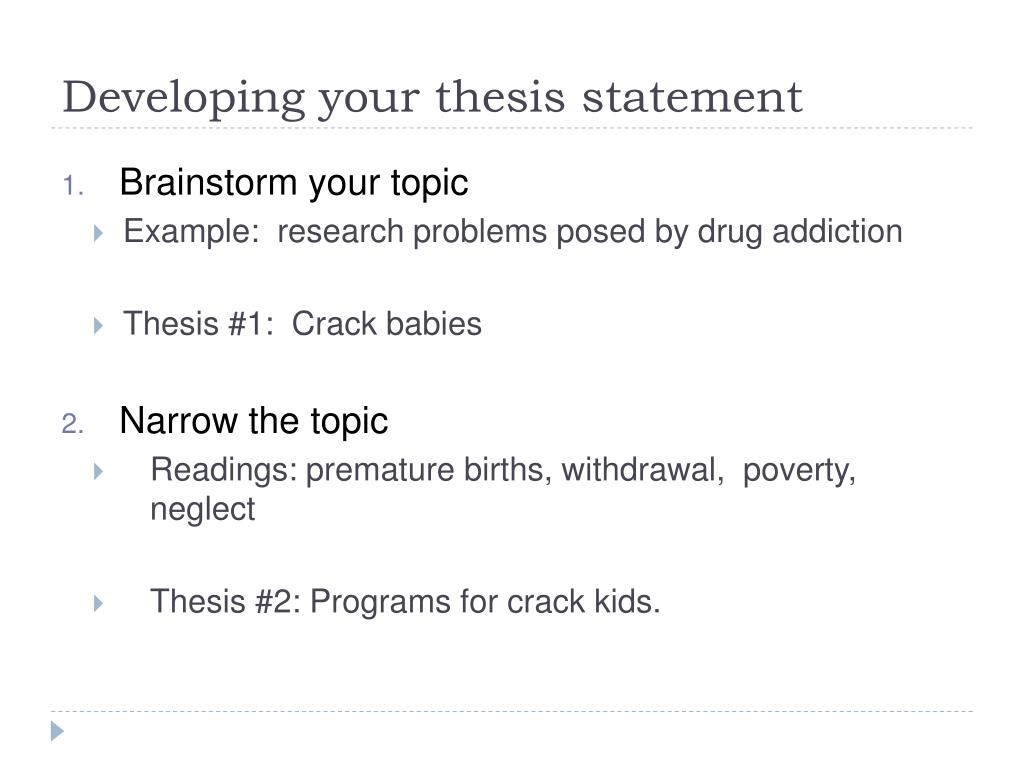Click the word 'poverty,' in the readings line

pos(799,472)
